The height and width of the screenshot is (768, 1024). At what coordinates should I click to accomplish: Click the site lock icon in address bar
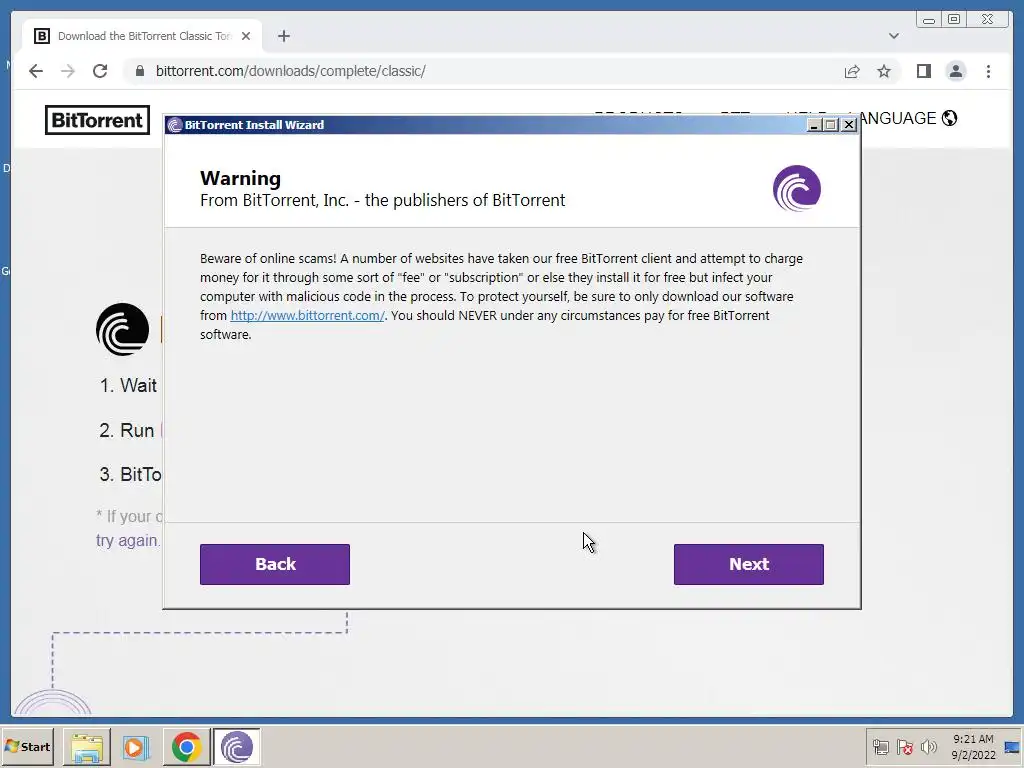pos(139,71)
